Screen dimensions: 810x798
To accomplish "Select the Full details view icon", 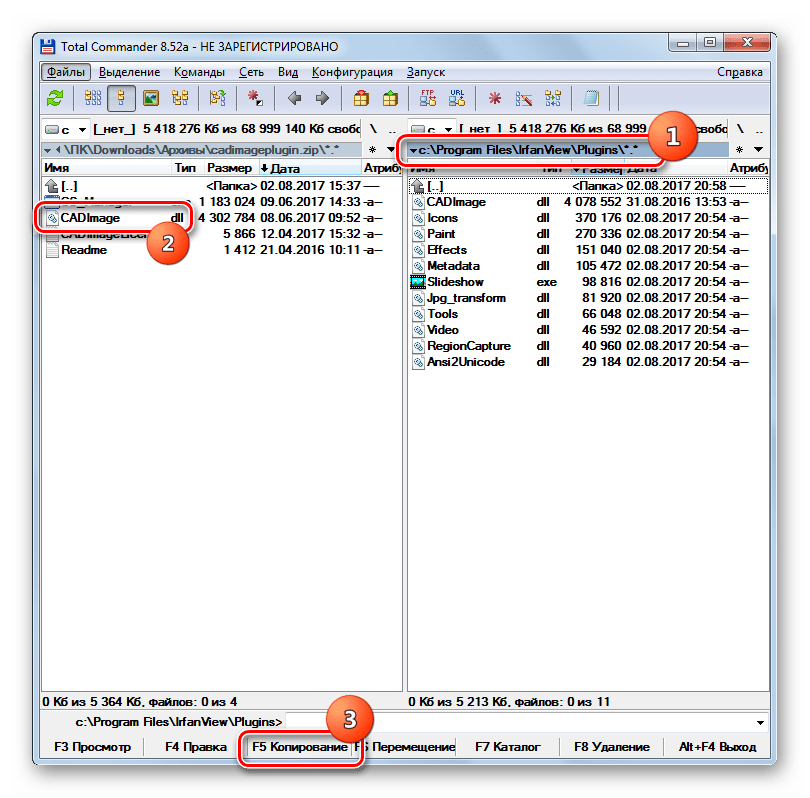I will click(x=121, y=98).
